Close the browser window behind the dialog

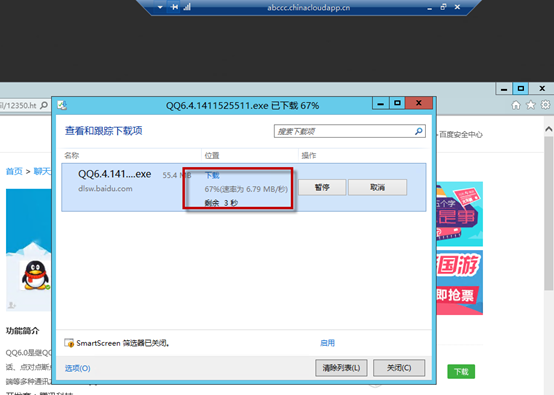click(x=542, y=88)
